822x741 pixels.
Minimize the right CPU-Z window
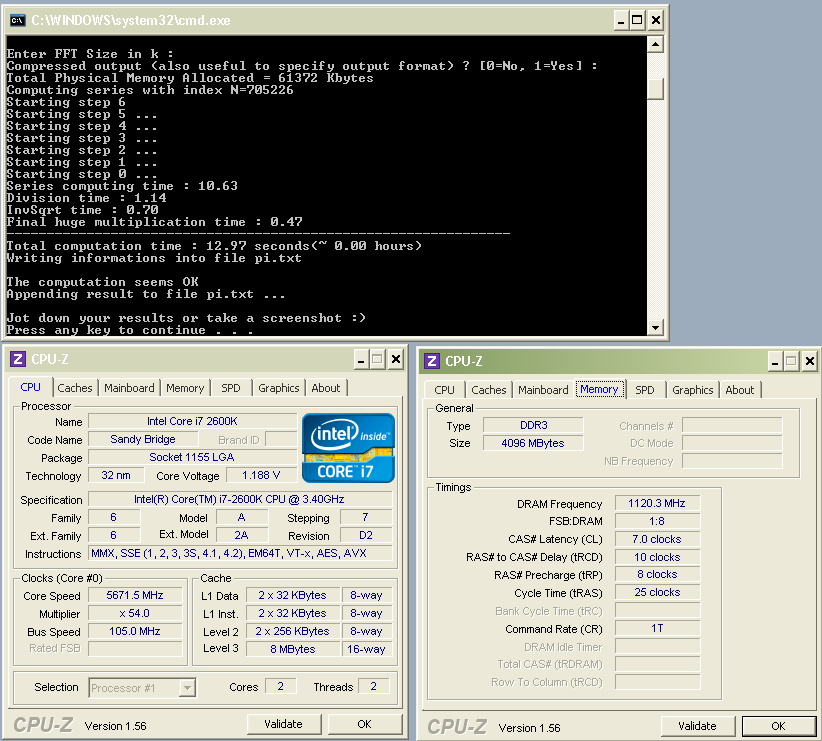pyautogui.click(x=775, y=361)
